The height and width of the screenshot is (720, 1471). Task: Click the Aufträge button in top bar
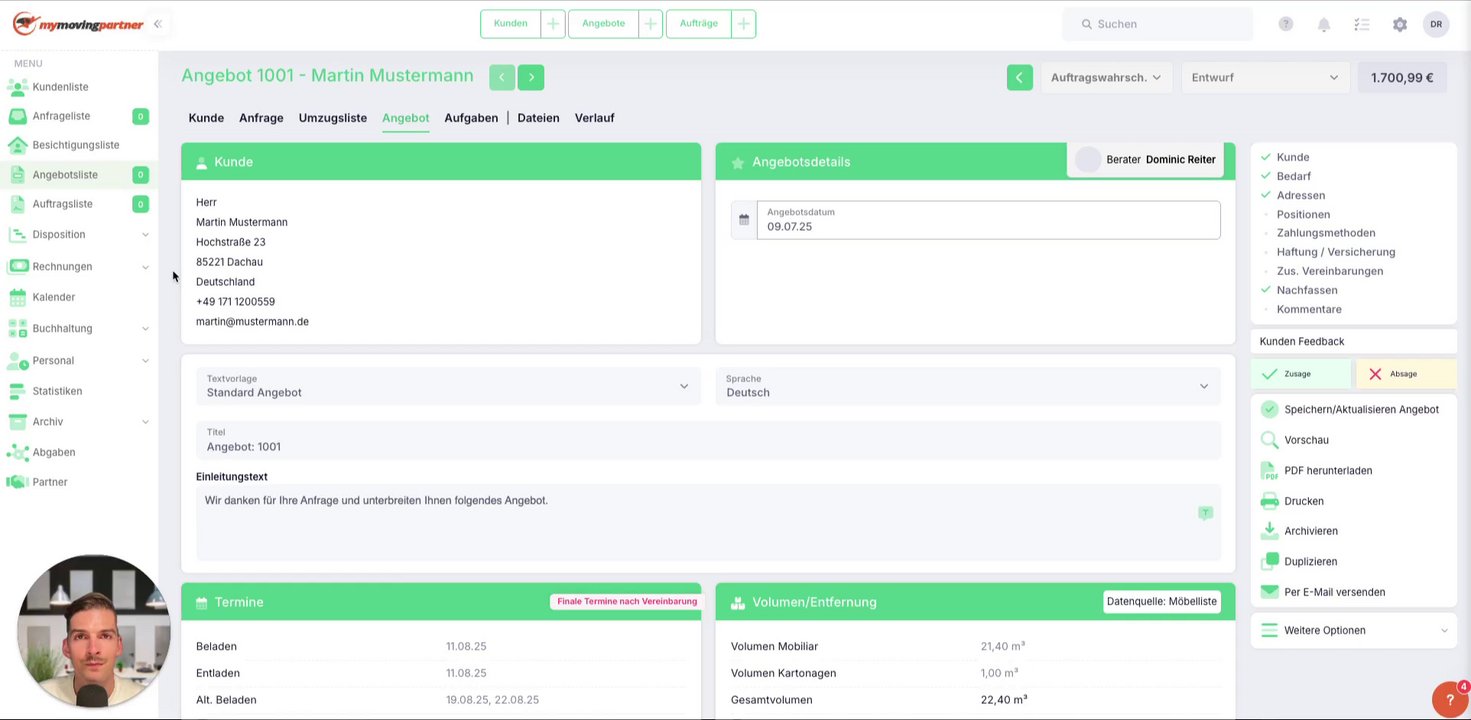tap(698, 24)
